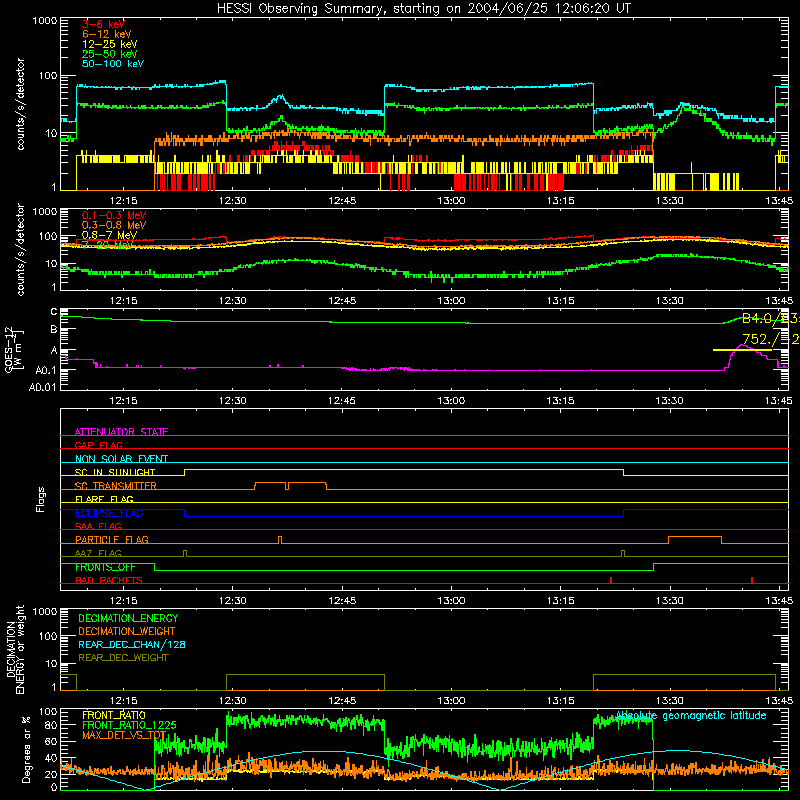Select the cyan 50-100 keV legend label
The image size is (800, 800).
point(112,64)
